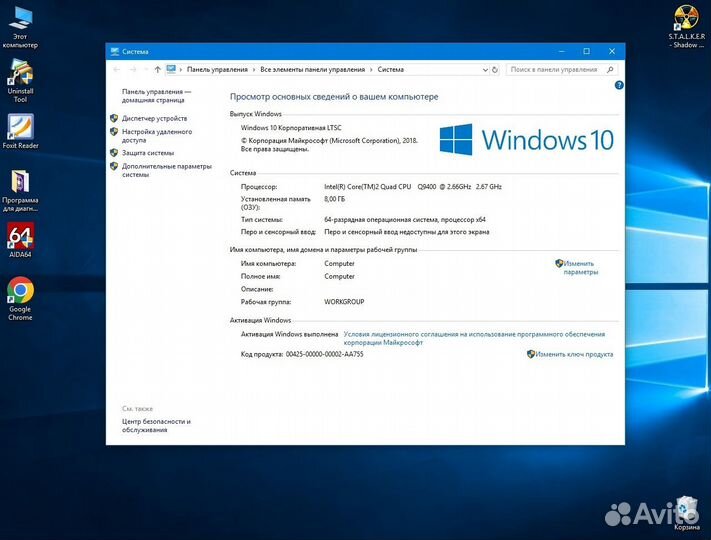
Task: Expand chevron after Все элементы панели управления
Action: (x=371, y=69)
